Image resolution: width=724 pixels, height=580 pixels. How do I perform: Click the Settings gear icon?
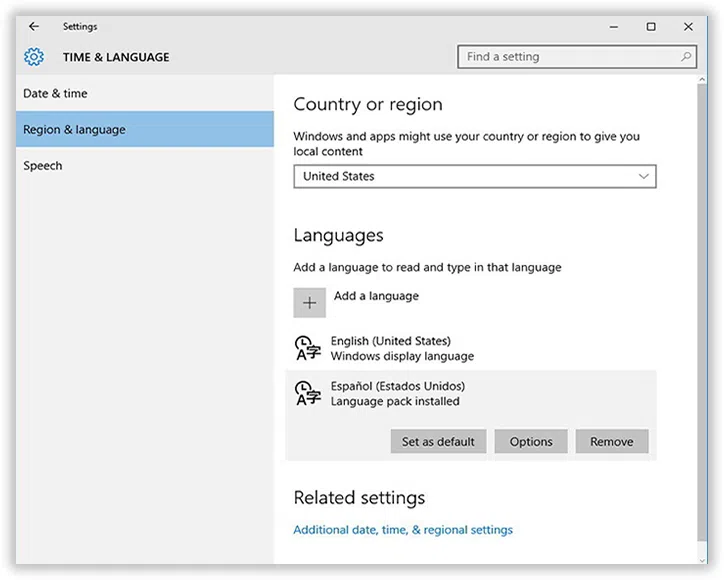(34, 57)
